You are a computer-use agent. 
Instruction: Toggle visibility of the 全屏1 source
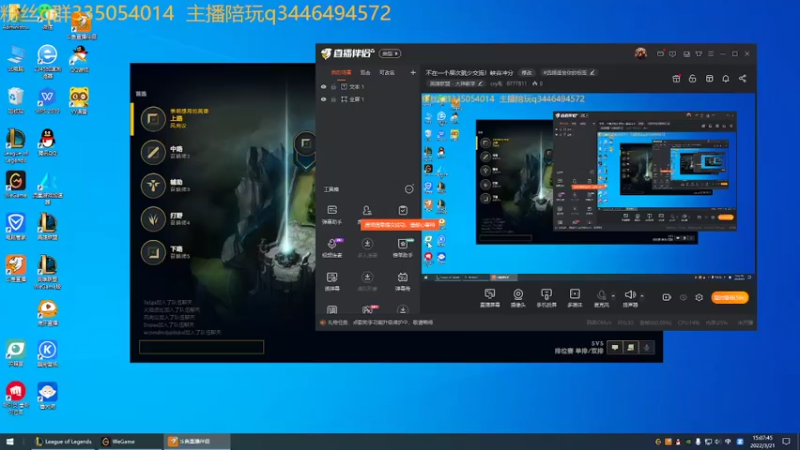tap(323, 99)
